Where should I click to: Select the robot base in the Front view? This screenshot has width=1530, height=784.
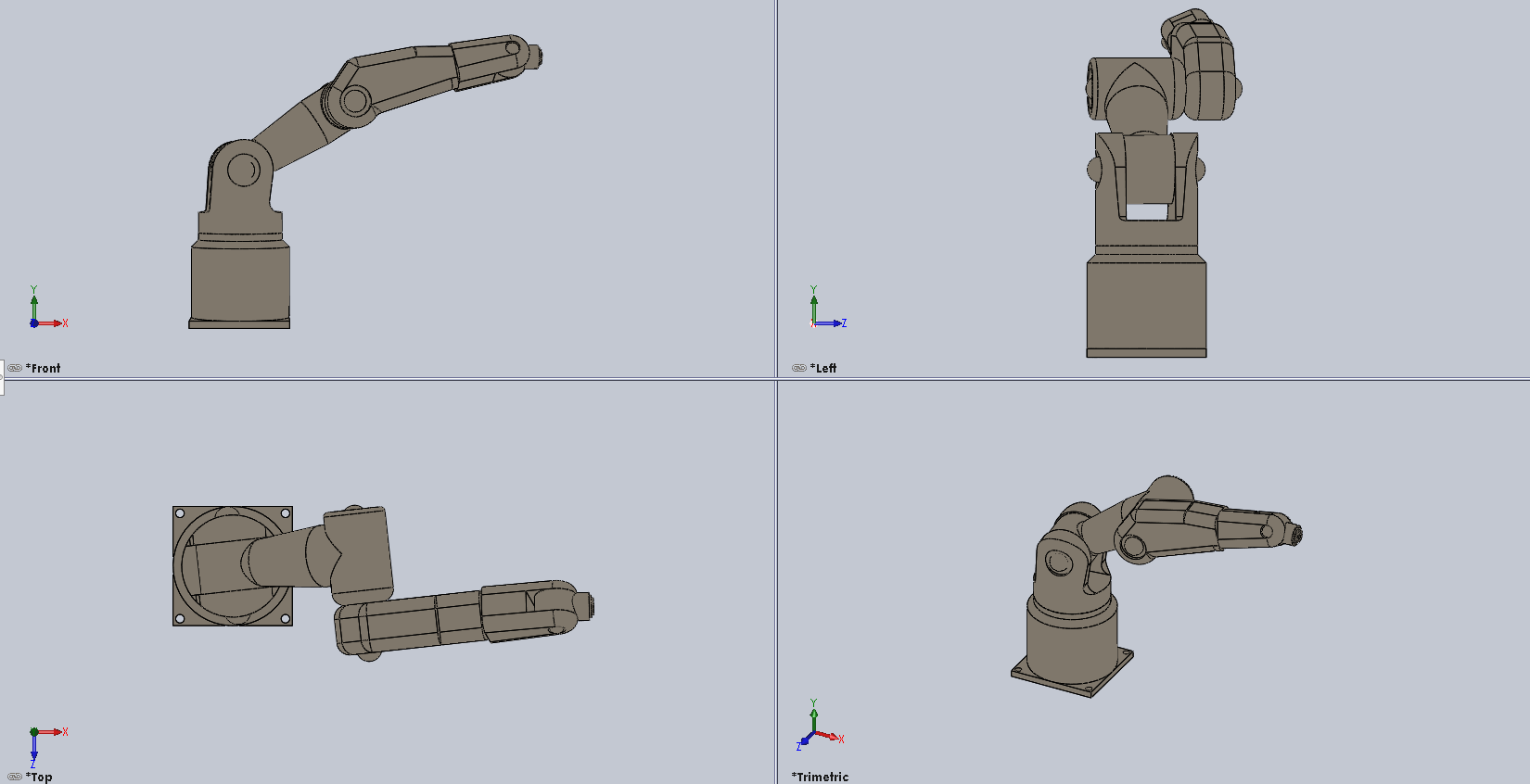(240, 283)
